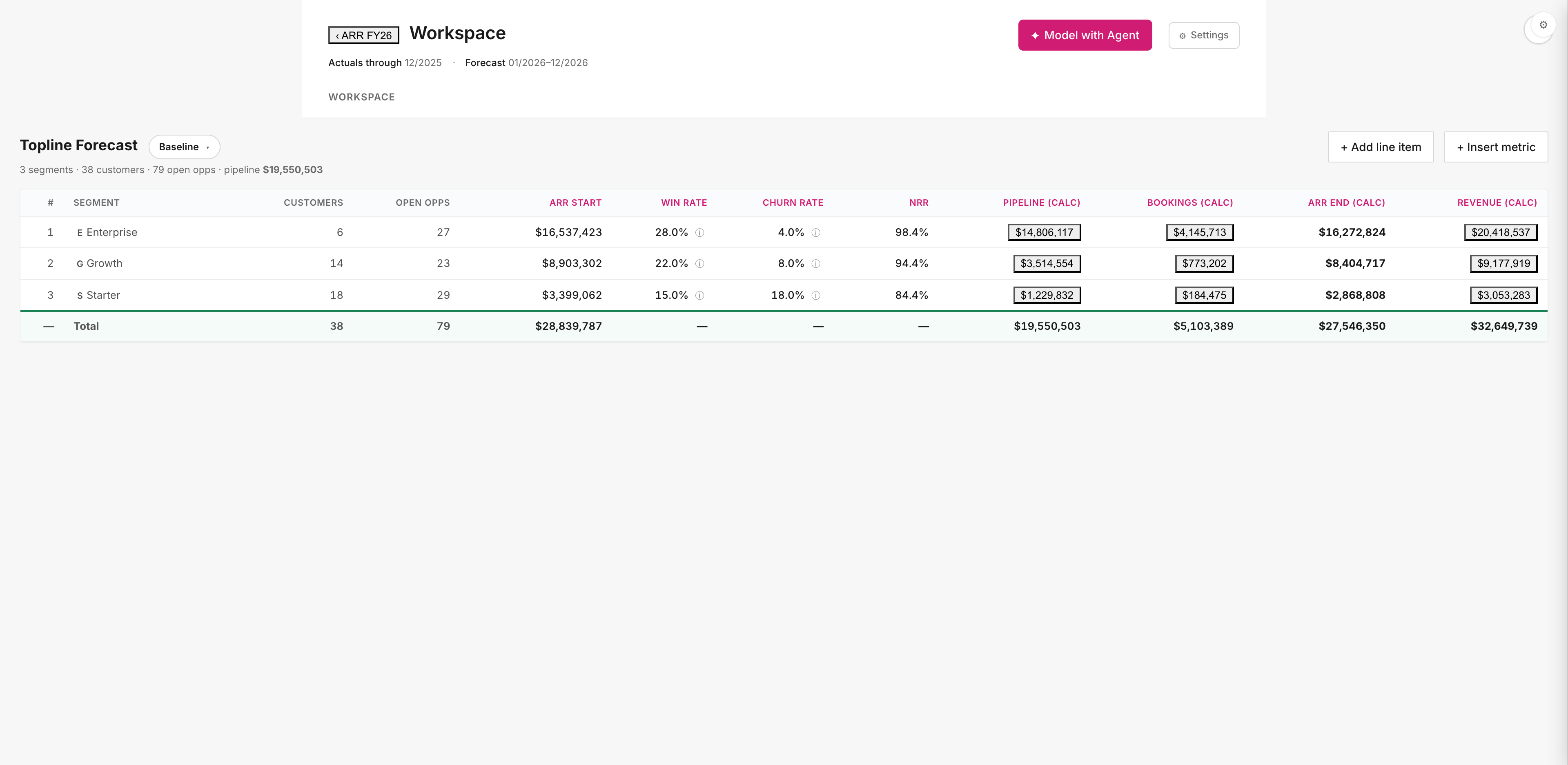Image resolution: width=1568 pixels, height=765 pixels.
Task: Click the ARR END (CALC) header
Action: click(1346, 202)
